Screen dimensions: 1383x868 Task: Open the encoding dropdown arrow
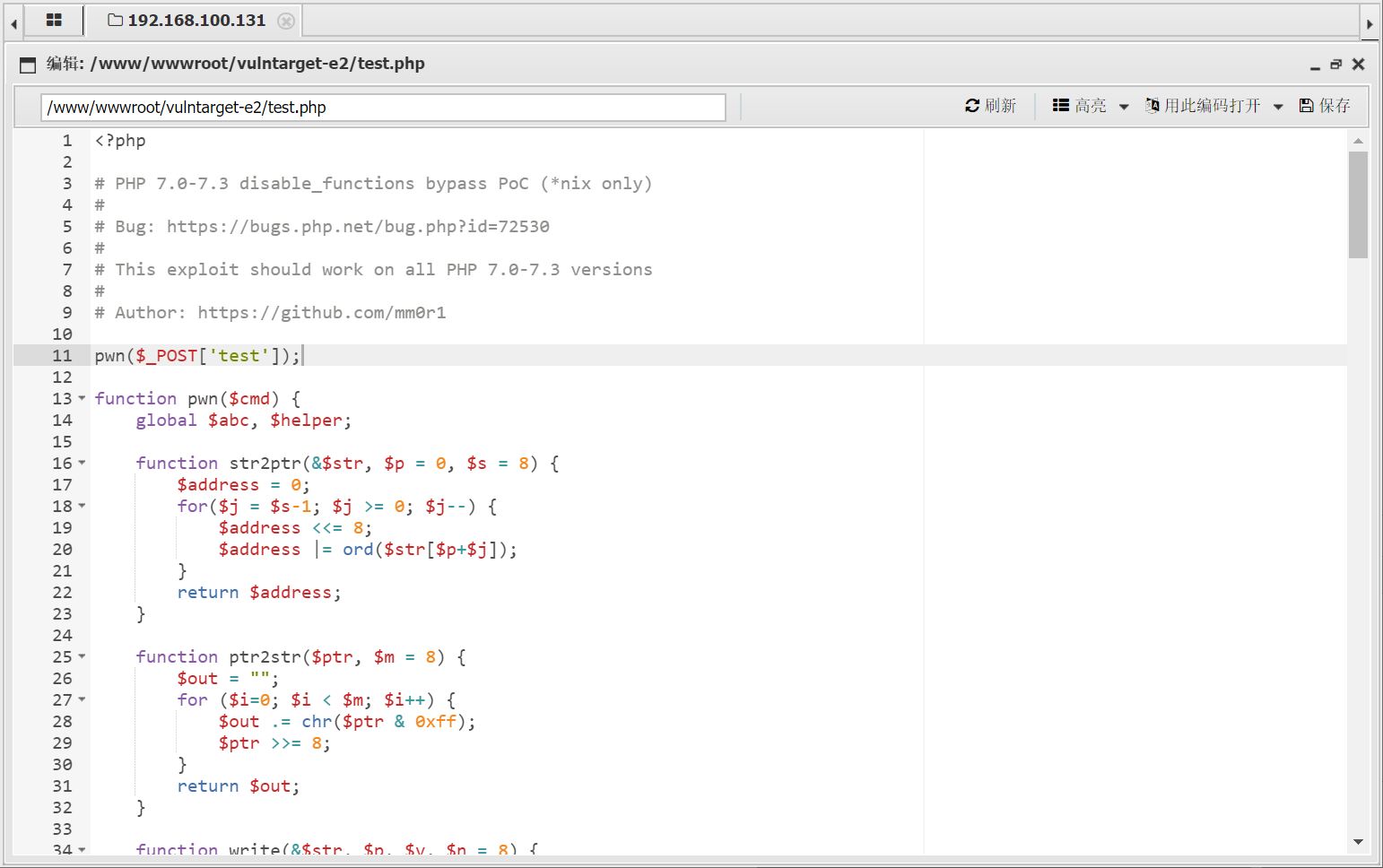[1278, 107]
